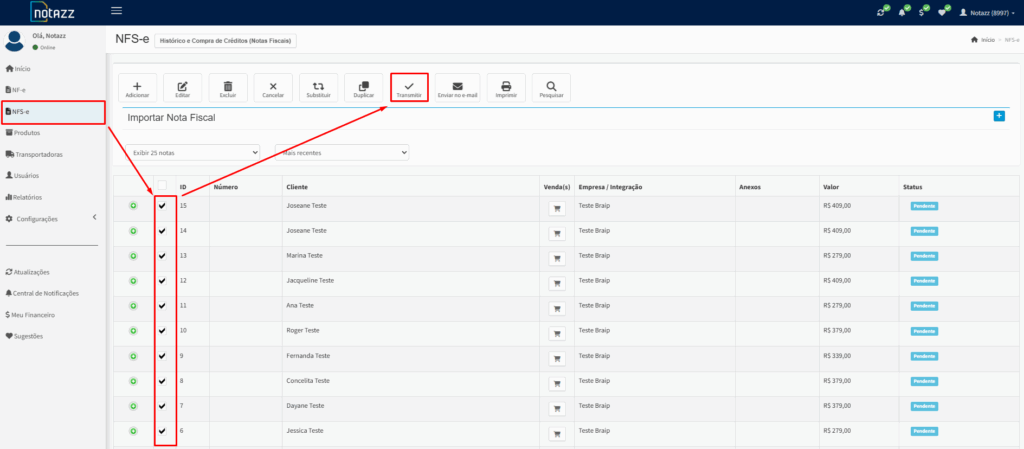Expand the row for Jacqueline Teste
Image resolution: width=1024 pixels, height=449 pixels.
pos(133,281)
